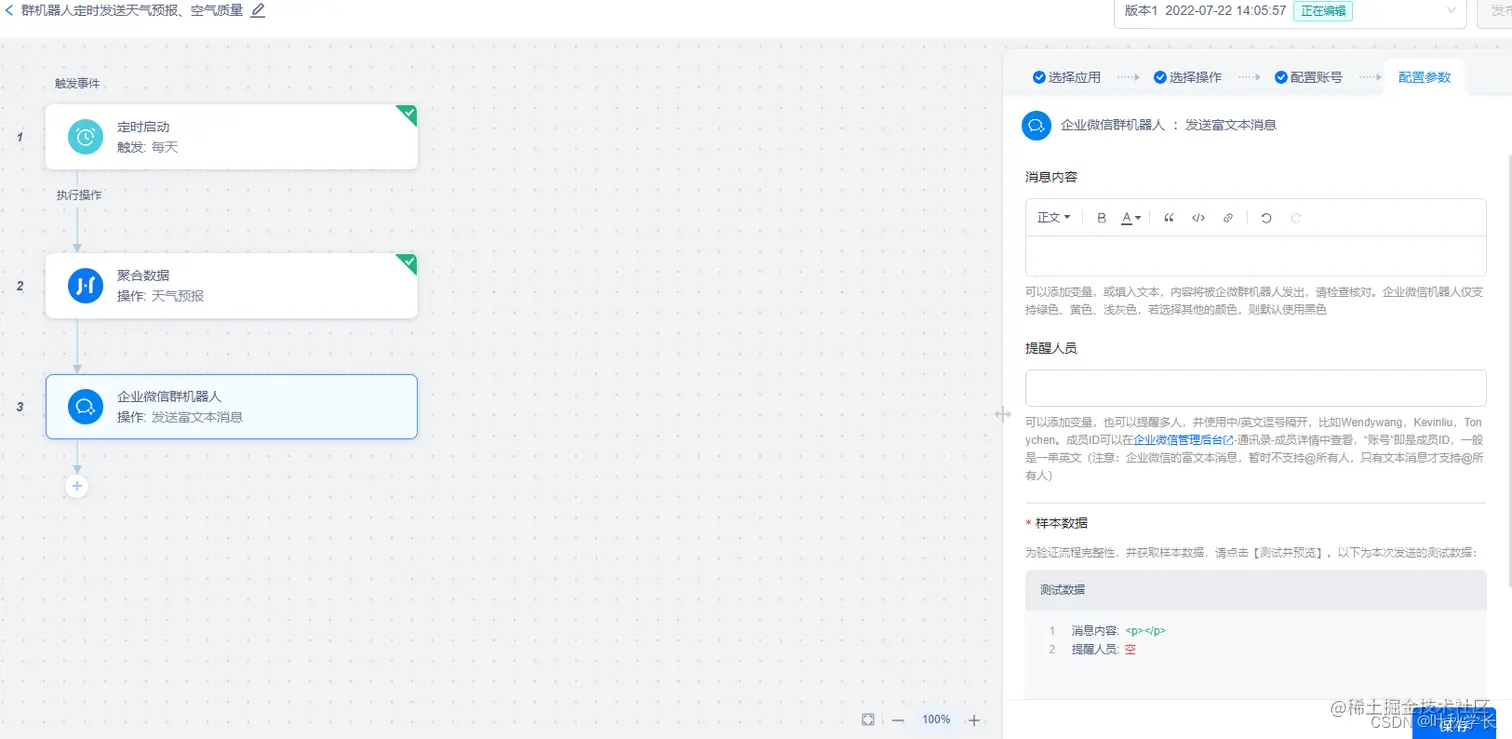The width and height of the screenshot is (1512, 739).
Task: Click the panel resize handle icon
Action: 1002,415
